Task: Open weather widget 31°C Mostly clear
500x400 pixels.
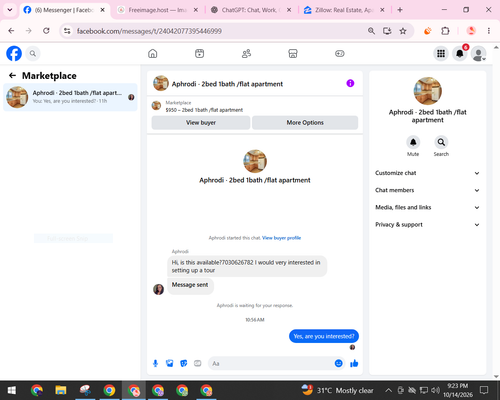Action: tap(337, 390)
